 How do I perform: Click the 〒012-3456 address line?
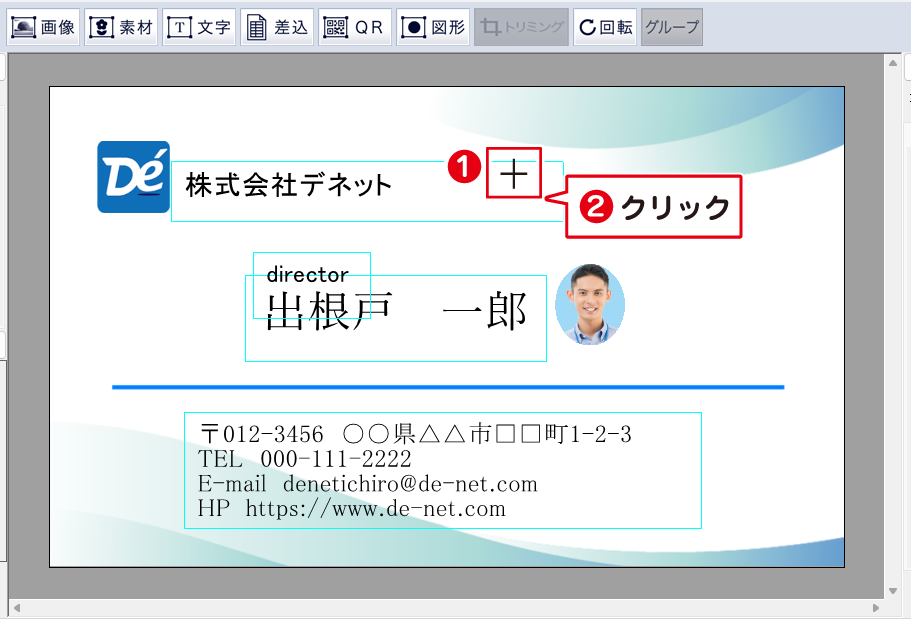click(415, 434)
